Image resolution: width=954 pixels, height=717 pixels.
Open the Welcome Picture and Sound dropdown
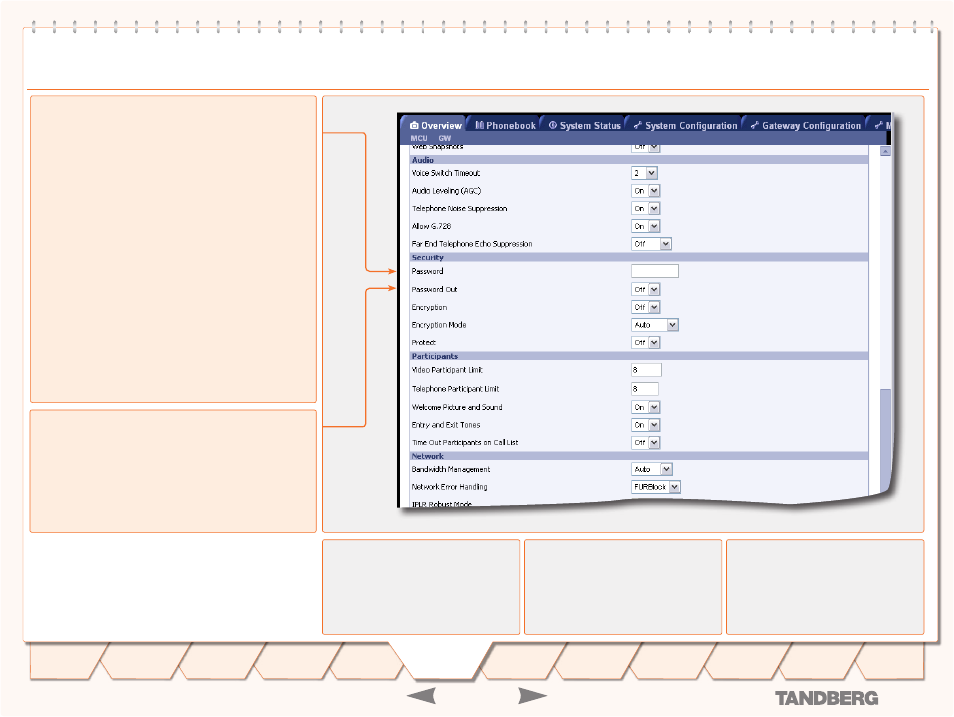click(x=646, y=407)
